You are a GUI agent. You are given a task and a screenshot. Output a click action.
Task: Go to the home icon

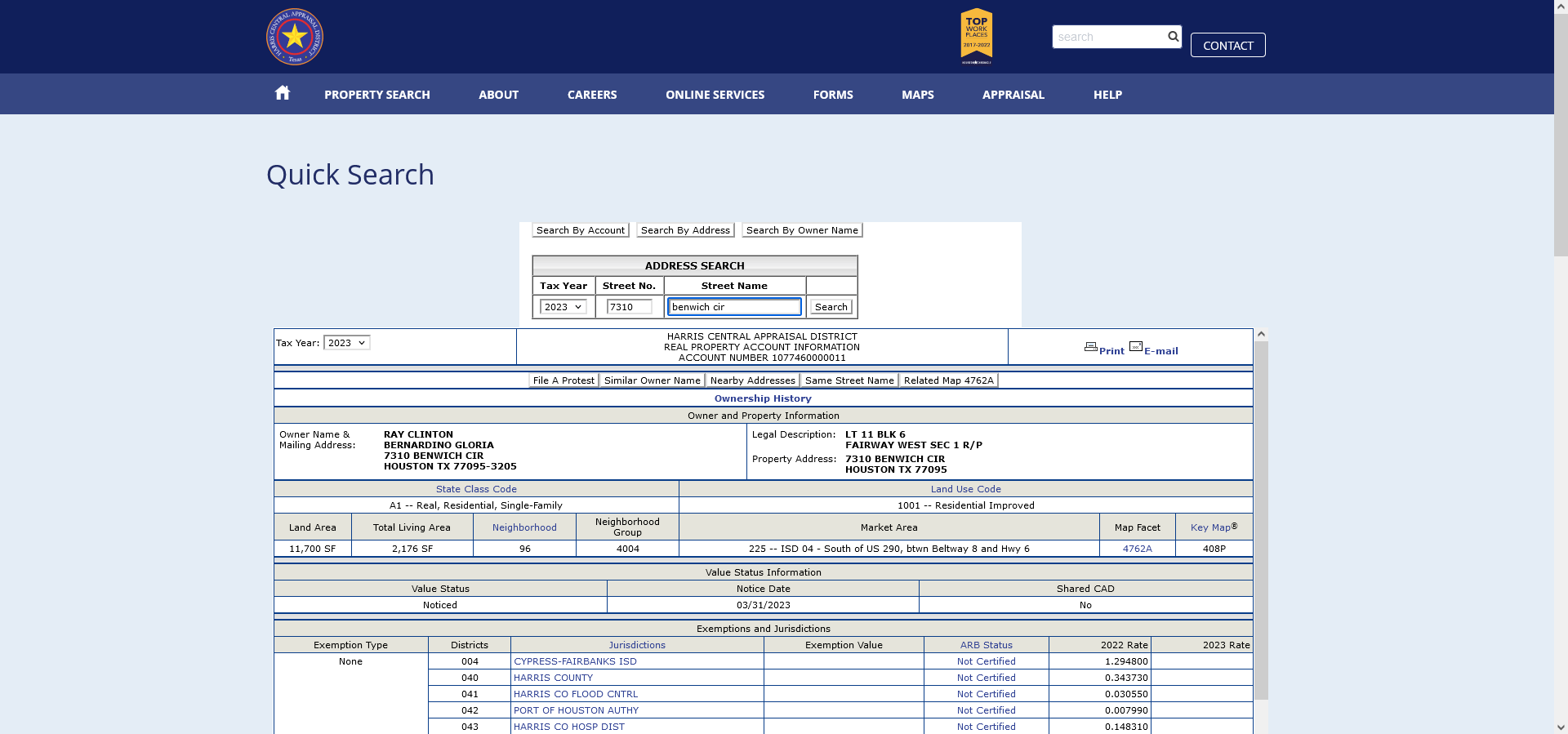point(283,93)
